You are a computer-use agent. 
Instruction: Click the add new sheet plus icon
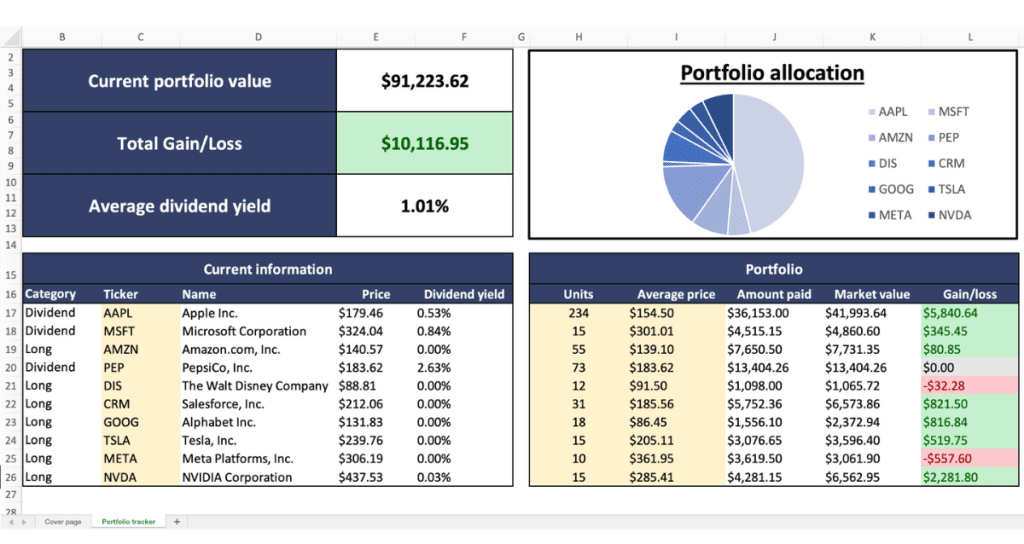click(177, 522)
